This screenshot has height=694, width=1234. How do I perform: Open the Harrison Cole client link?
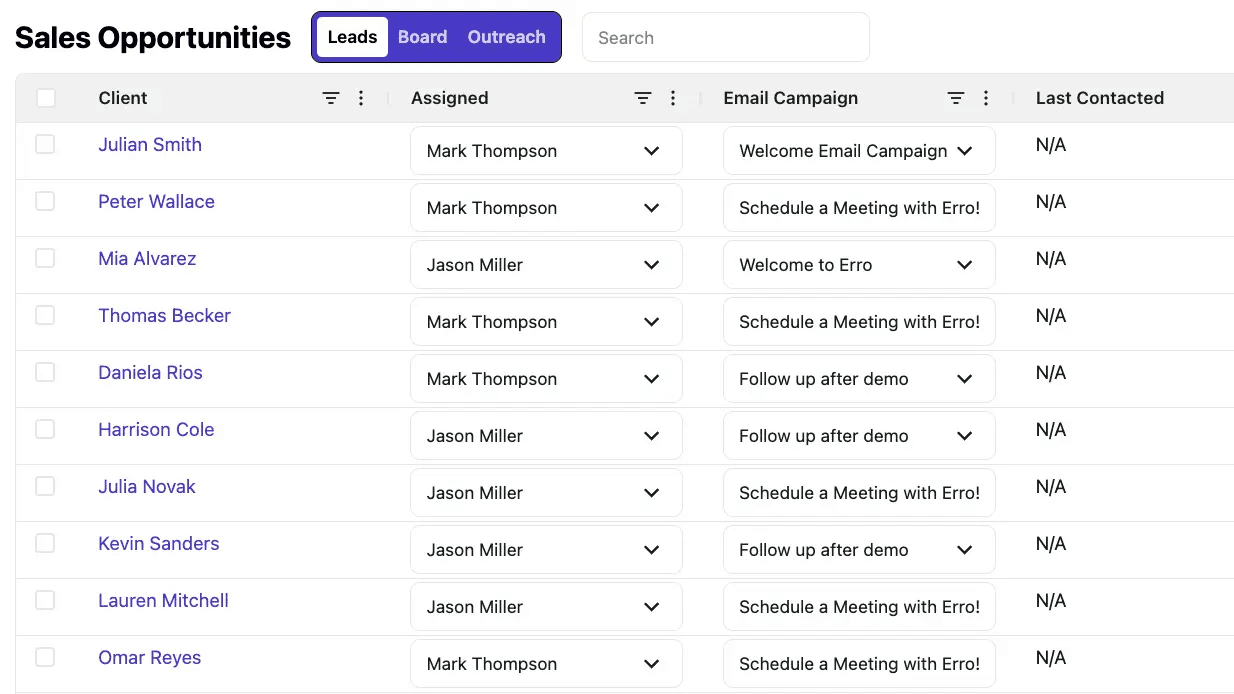point(156,429)
